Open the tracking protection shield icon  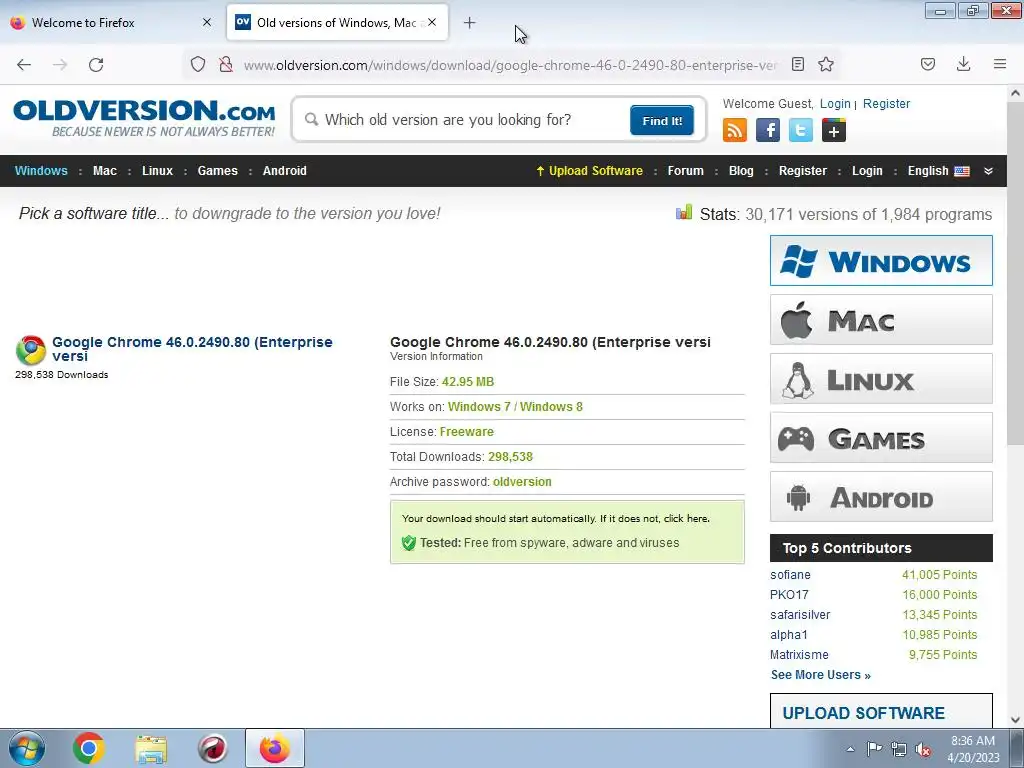(x=198, y=65)
